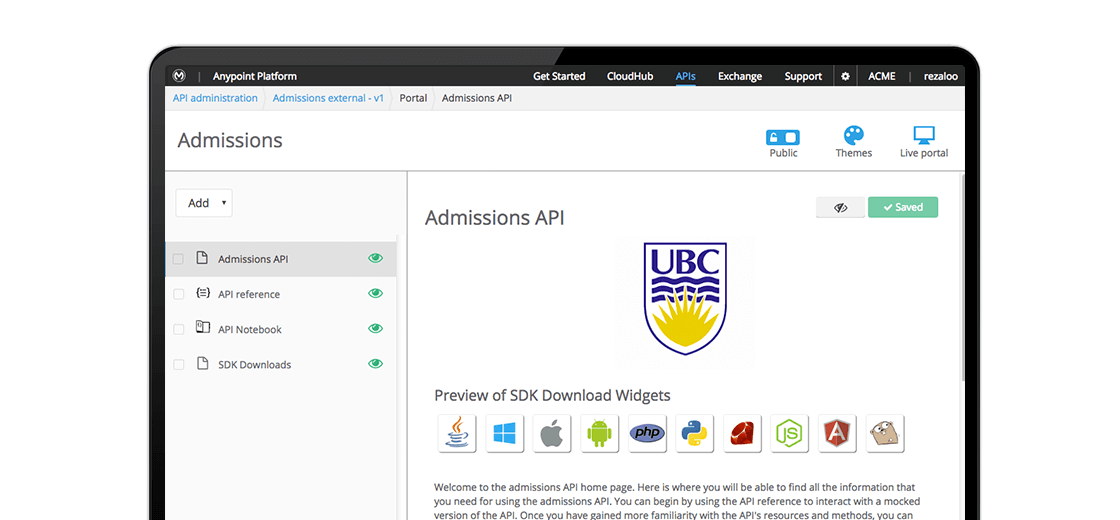Viewport: 1120px width, 520px height.
Task: Click the API Notebook icon
Action: tap(203, 328)
